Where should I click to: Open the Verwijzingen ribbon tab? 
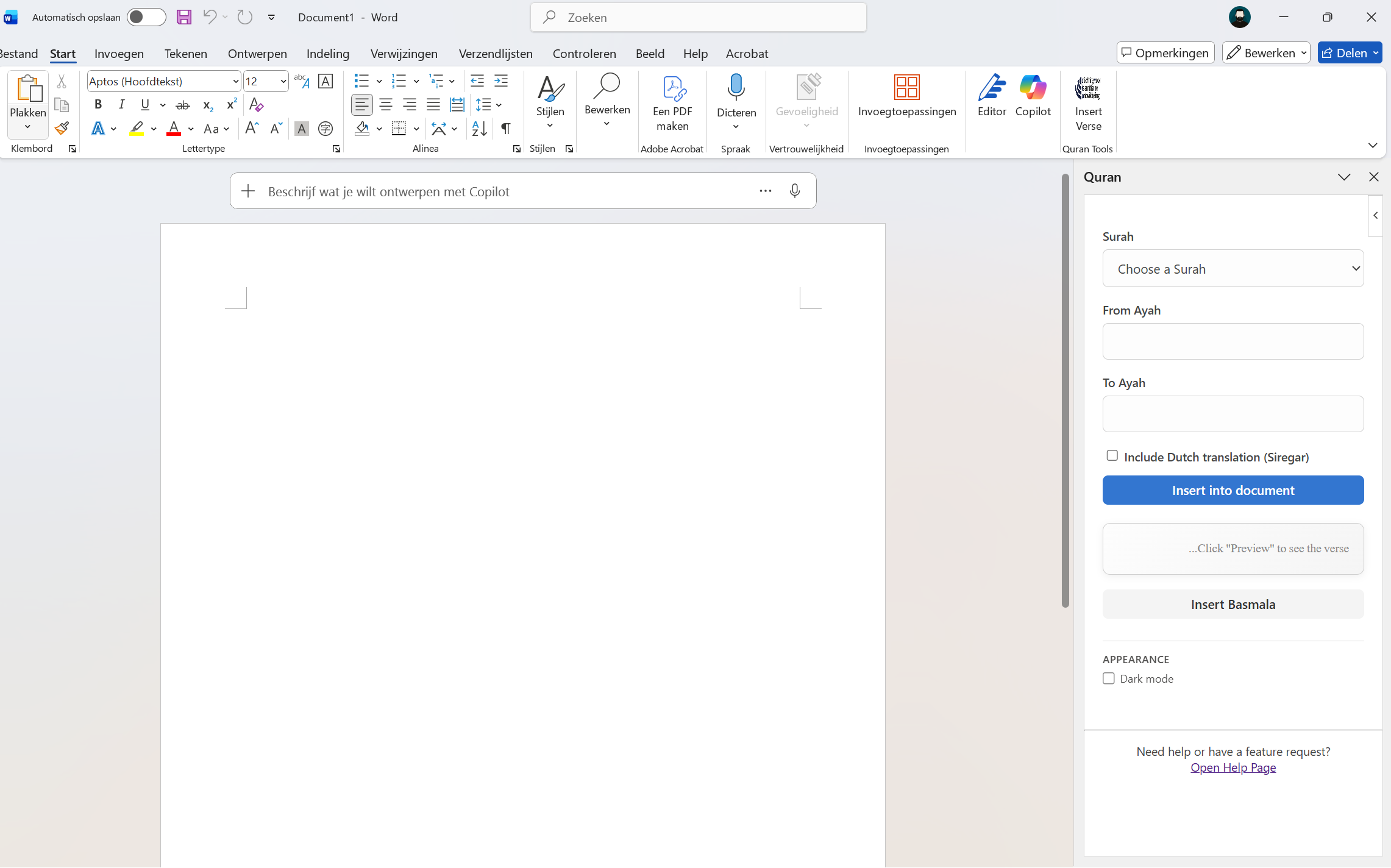point(404,54)
